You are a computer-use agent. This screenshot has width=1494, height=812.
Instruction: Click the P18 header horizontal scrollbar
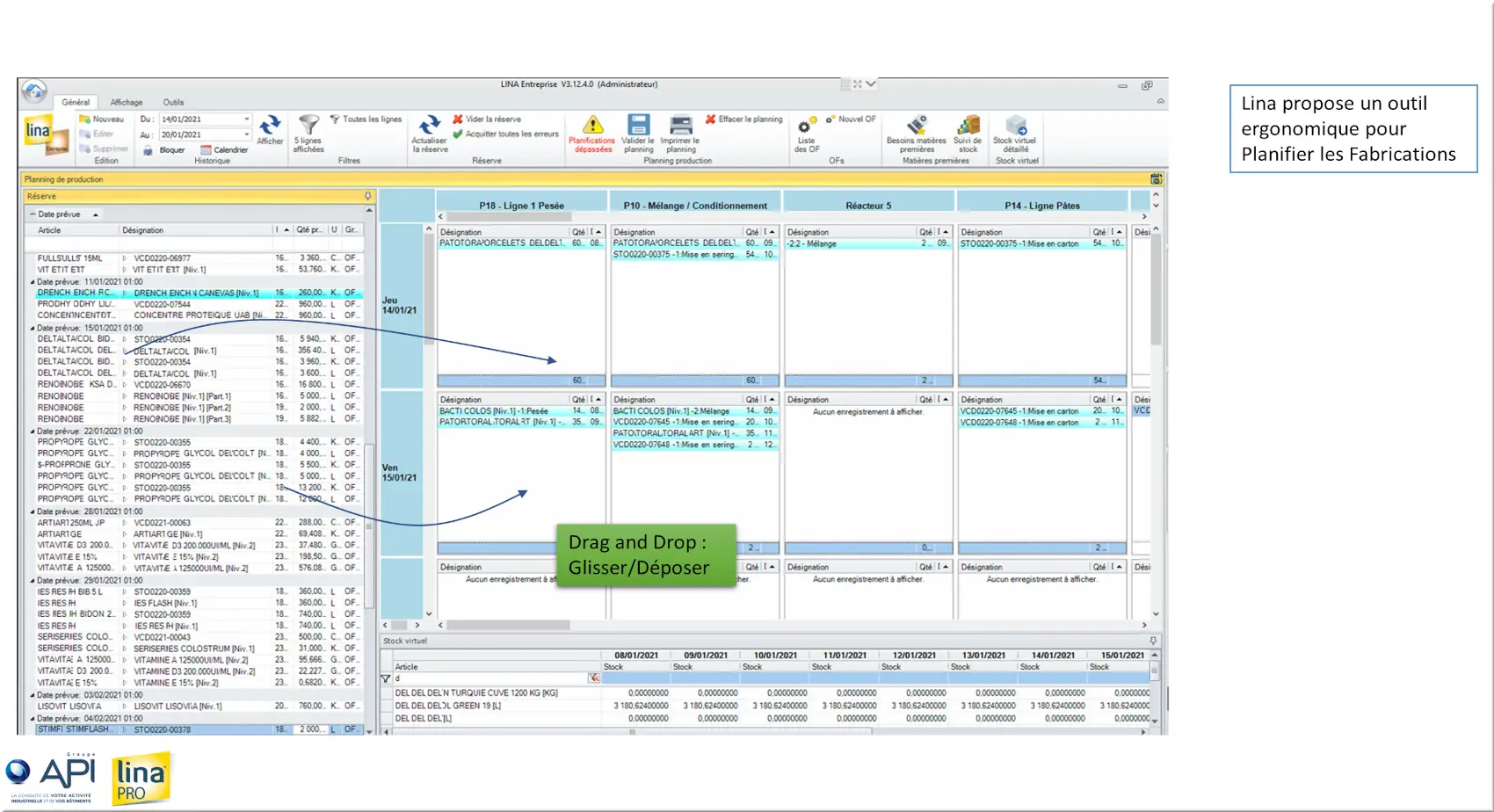click(x=510, y=216)
